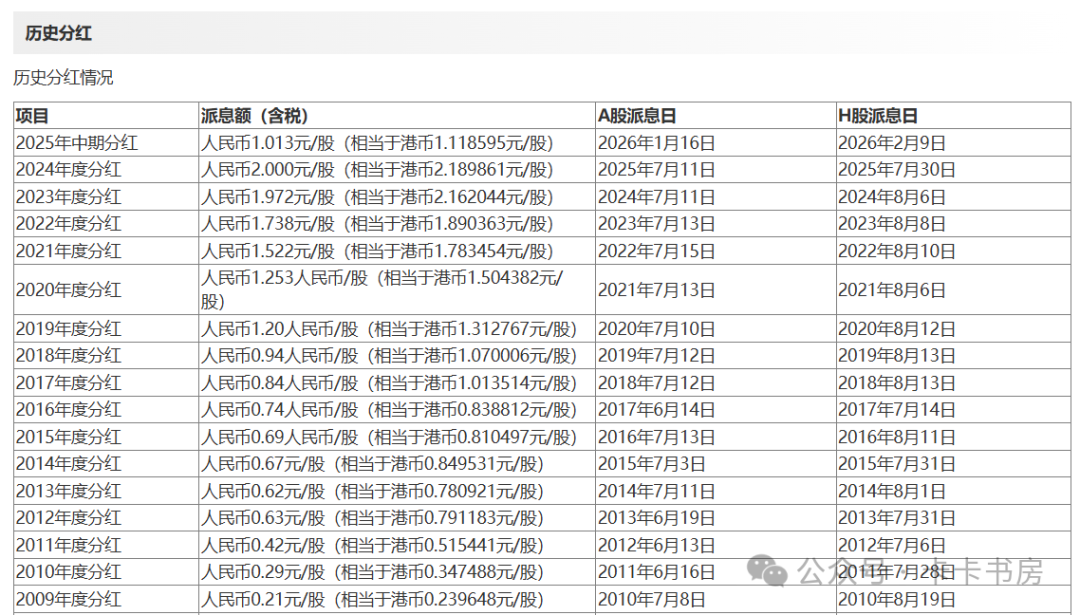Select the 2015年度分红 row label
1080x615 pixels.
69,437
